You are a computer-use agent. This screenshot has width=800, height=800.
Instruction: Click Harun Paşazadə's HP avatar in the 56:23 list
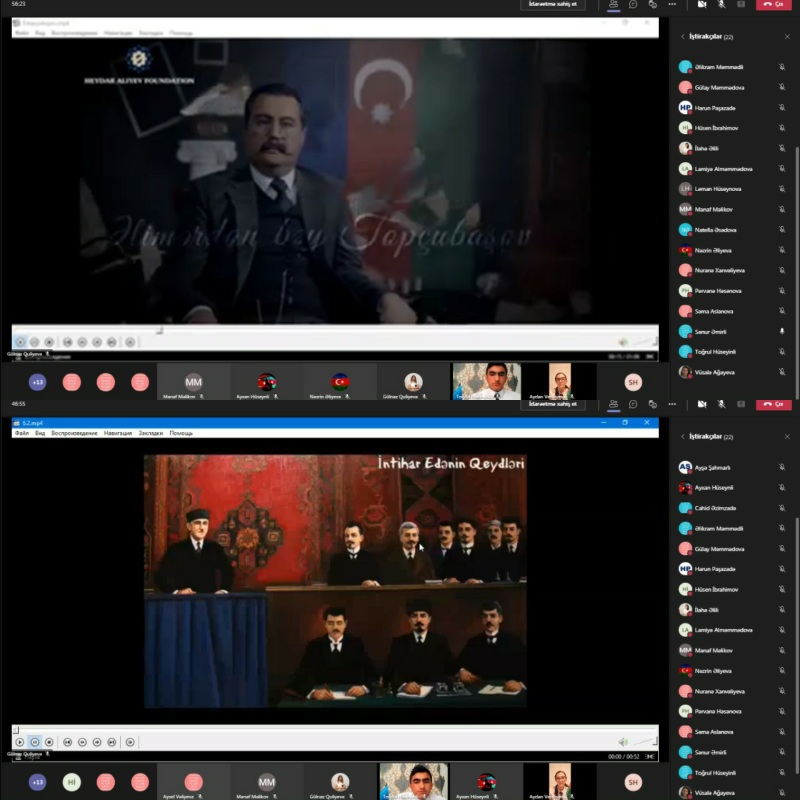[x=685, y=108]
